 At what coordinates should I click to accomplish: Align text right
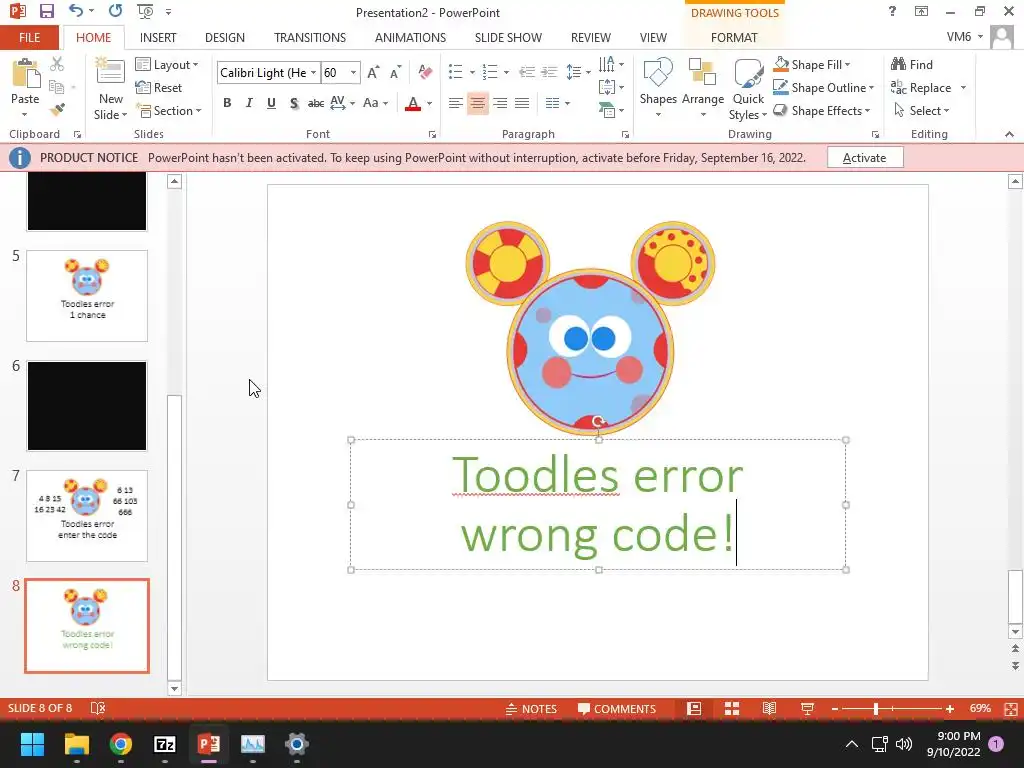(500, 103)
